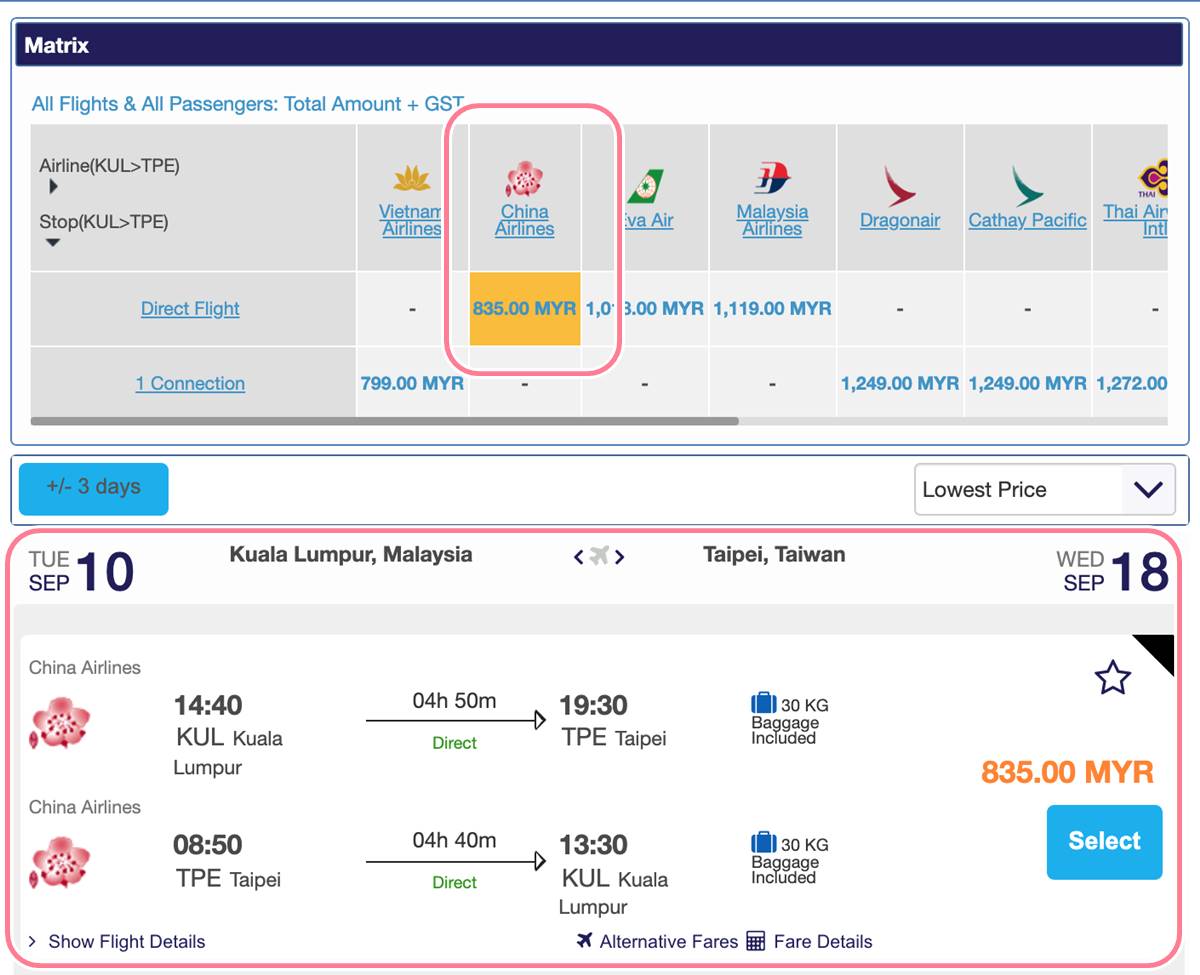Go to next date with right chevron

[x=620, y=557]
